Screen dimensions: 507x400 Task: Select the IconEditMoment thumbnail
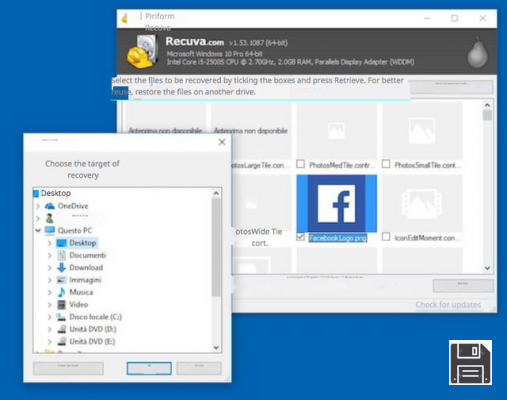(x=422, y=203)
